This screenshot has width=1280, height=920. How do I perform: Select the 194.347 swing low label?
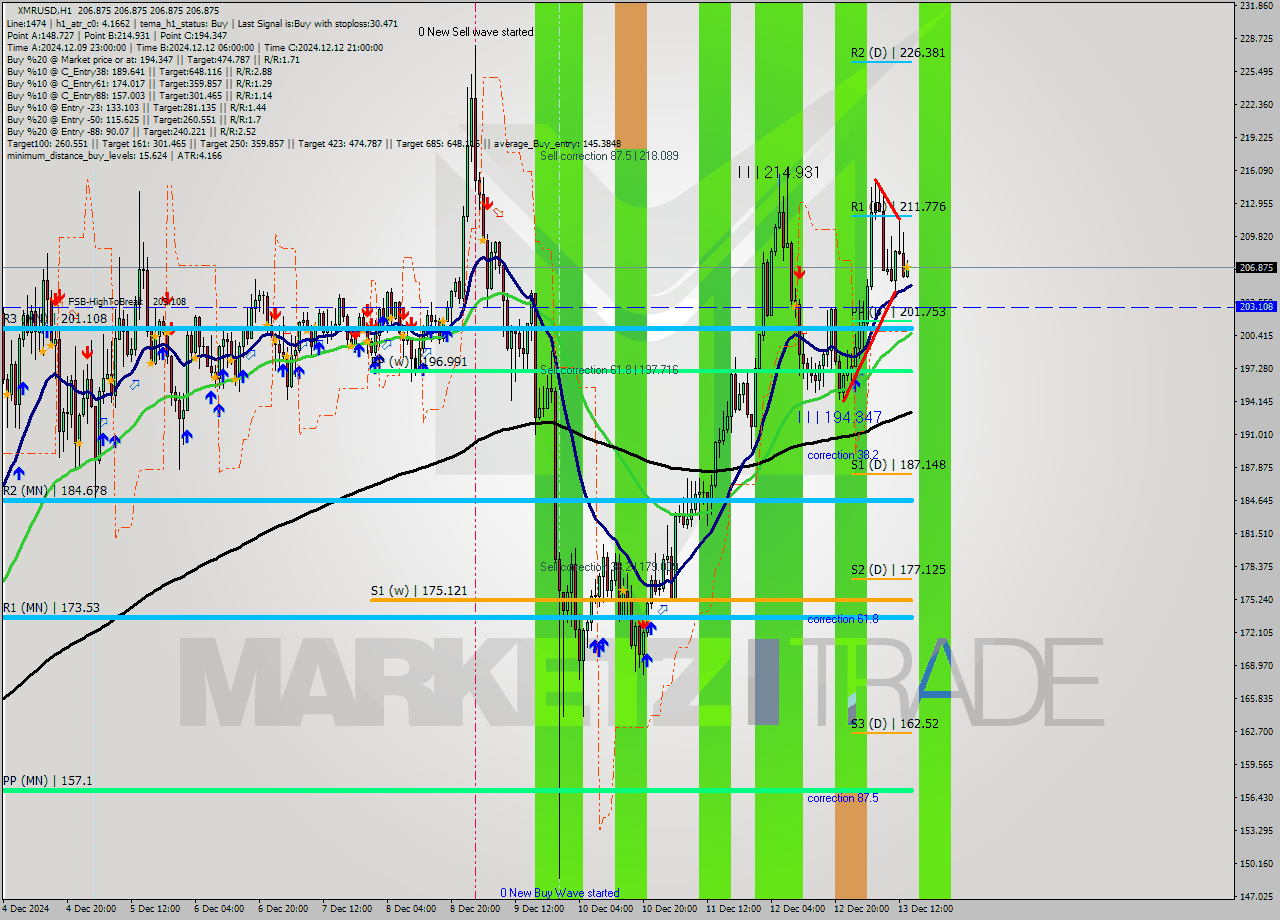point(840,417)
